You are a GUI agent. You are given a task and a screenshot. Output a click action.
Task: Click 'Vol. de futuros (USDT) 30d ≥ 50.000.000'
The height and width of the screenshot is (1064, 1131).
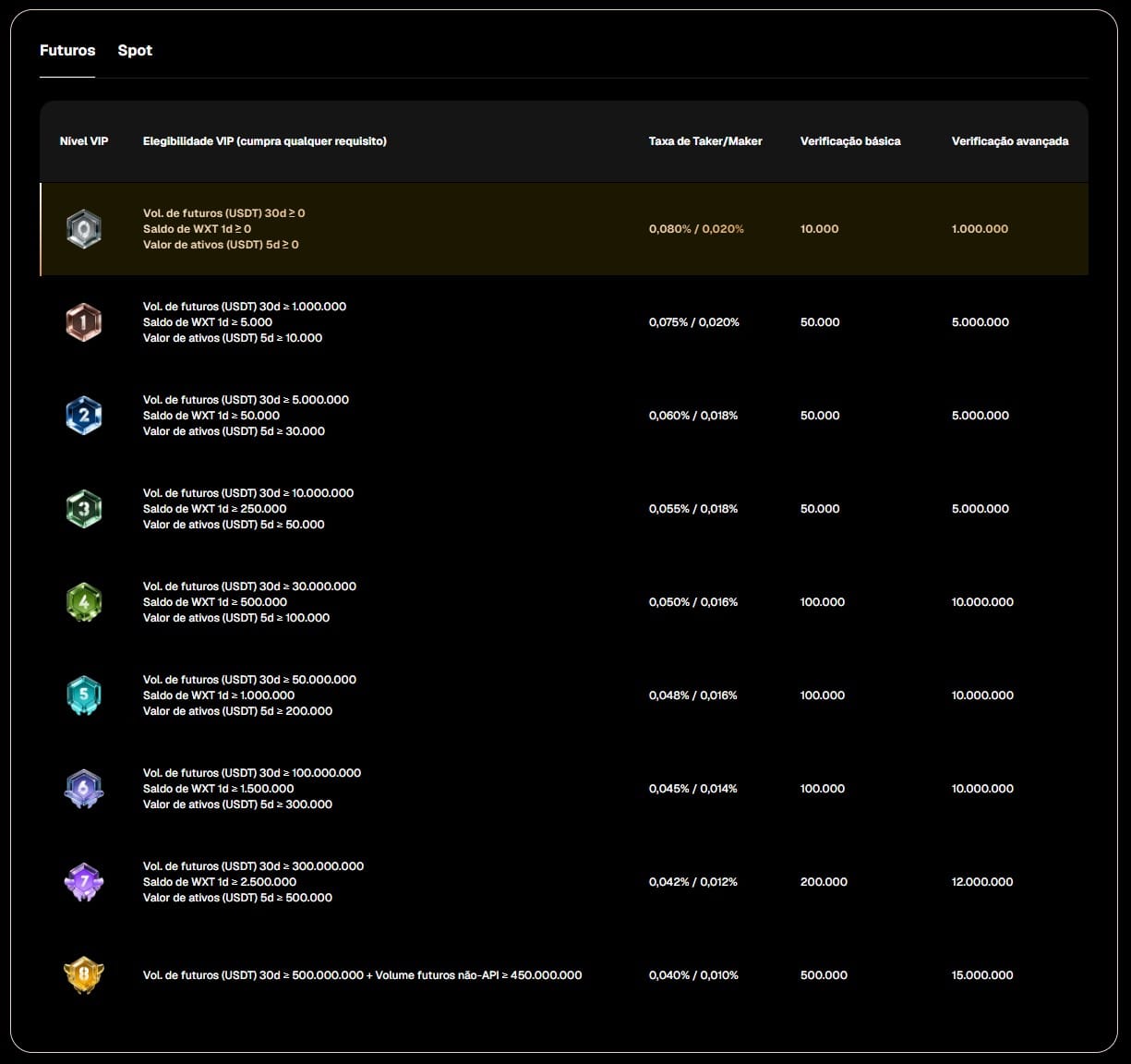click(250, 680)
